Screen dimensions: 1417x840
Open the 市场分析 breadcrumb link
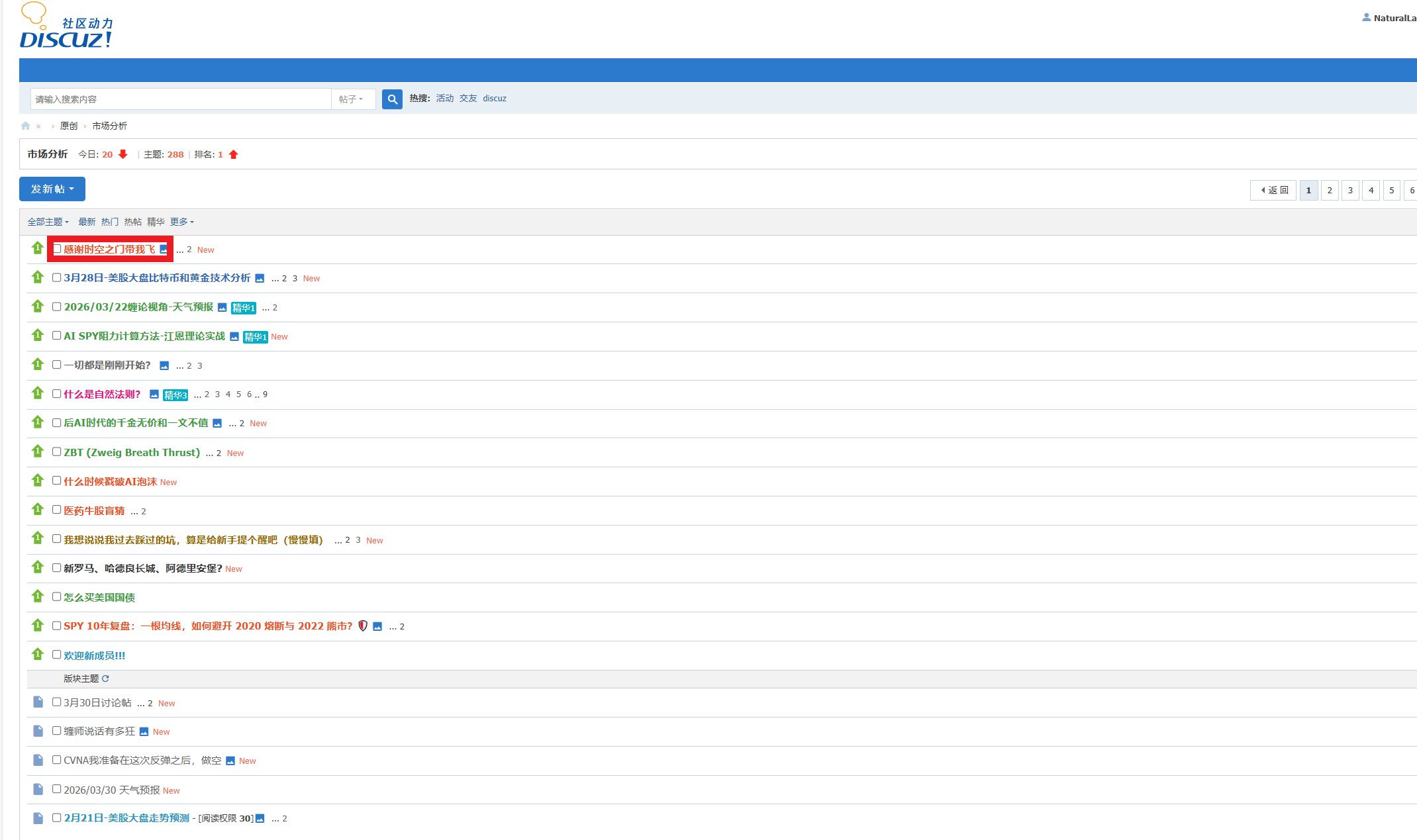[110, 126]
